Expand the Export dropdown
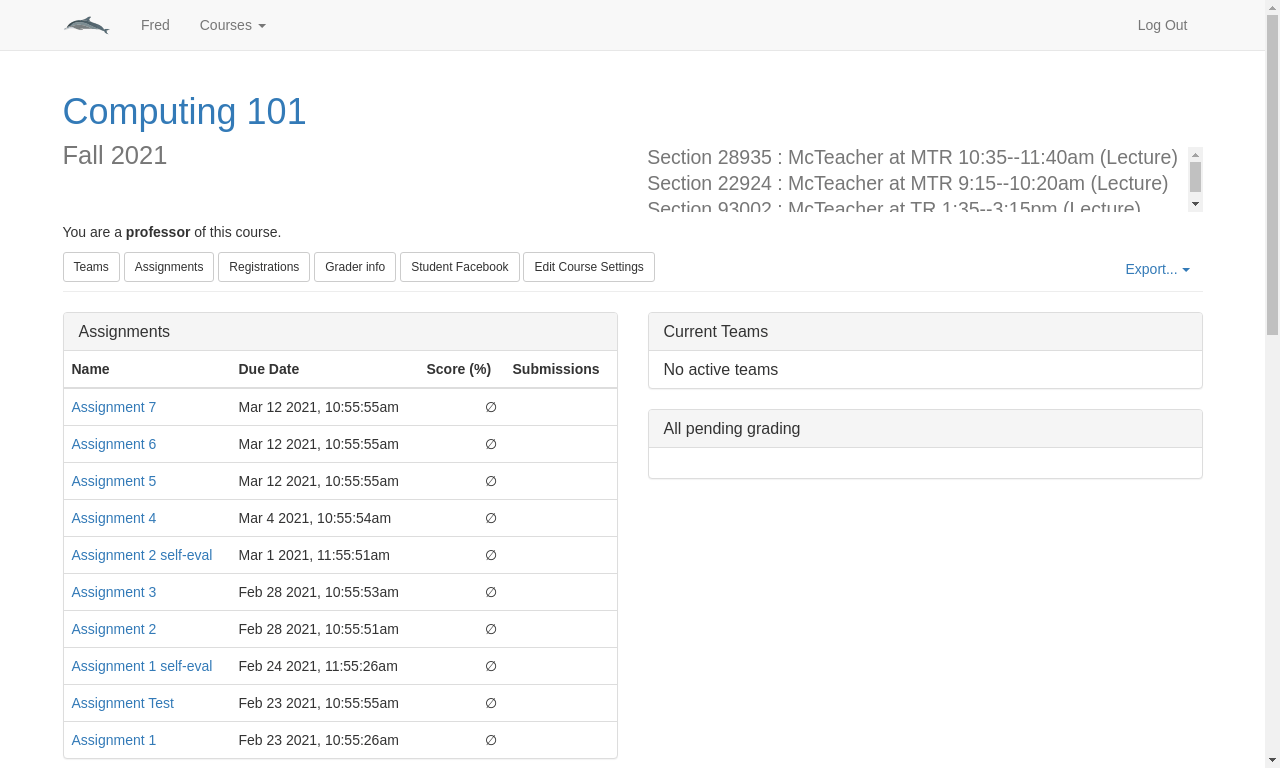Image resolution: width=1280 pixels, height=768 pixels. [x=1157, y=269]
